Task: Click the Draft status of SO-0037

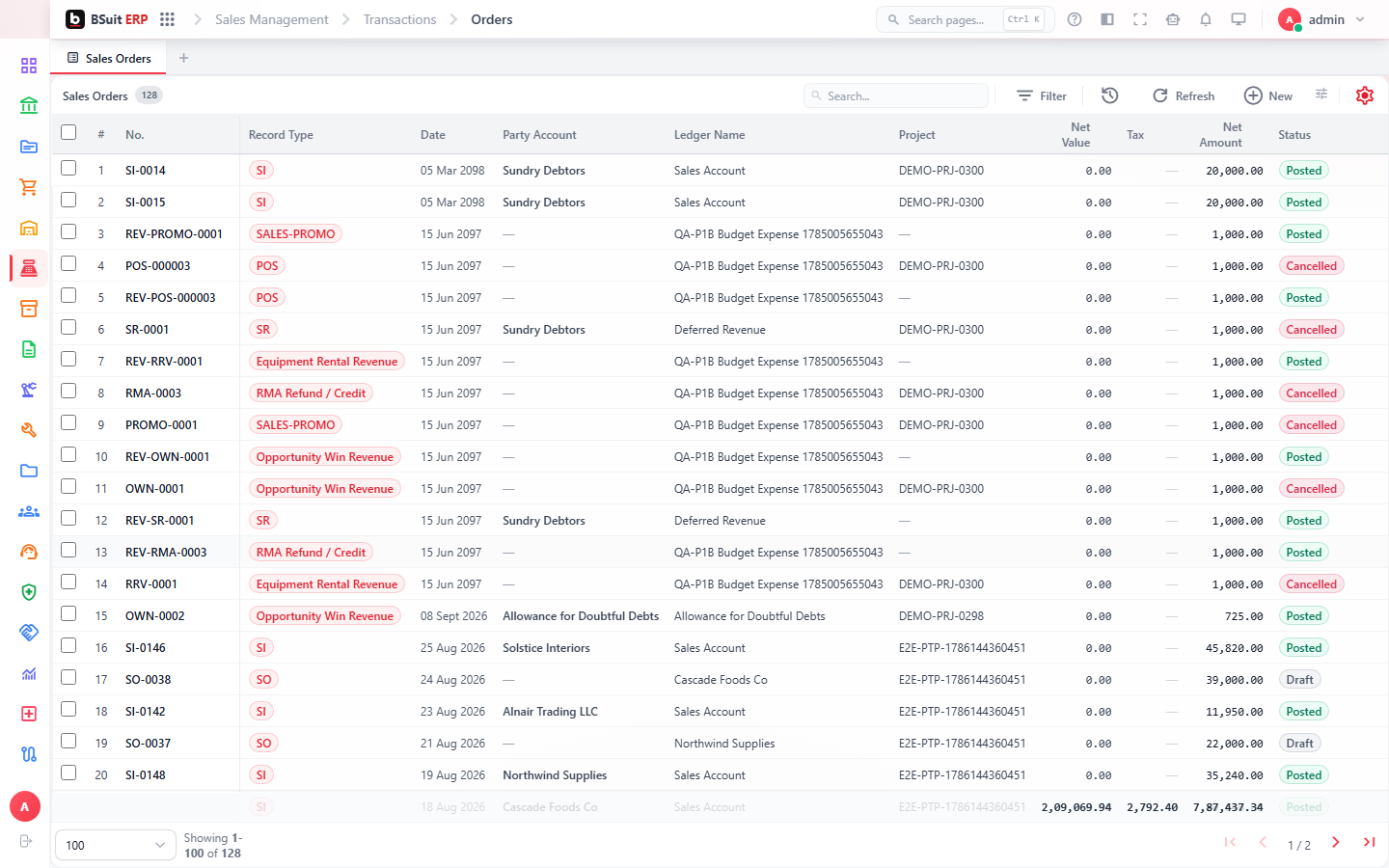Action: click(x=1299, y=744)
